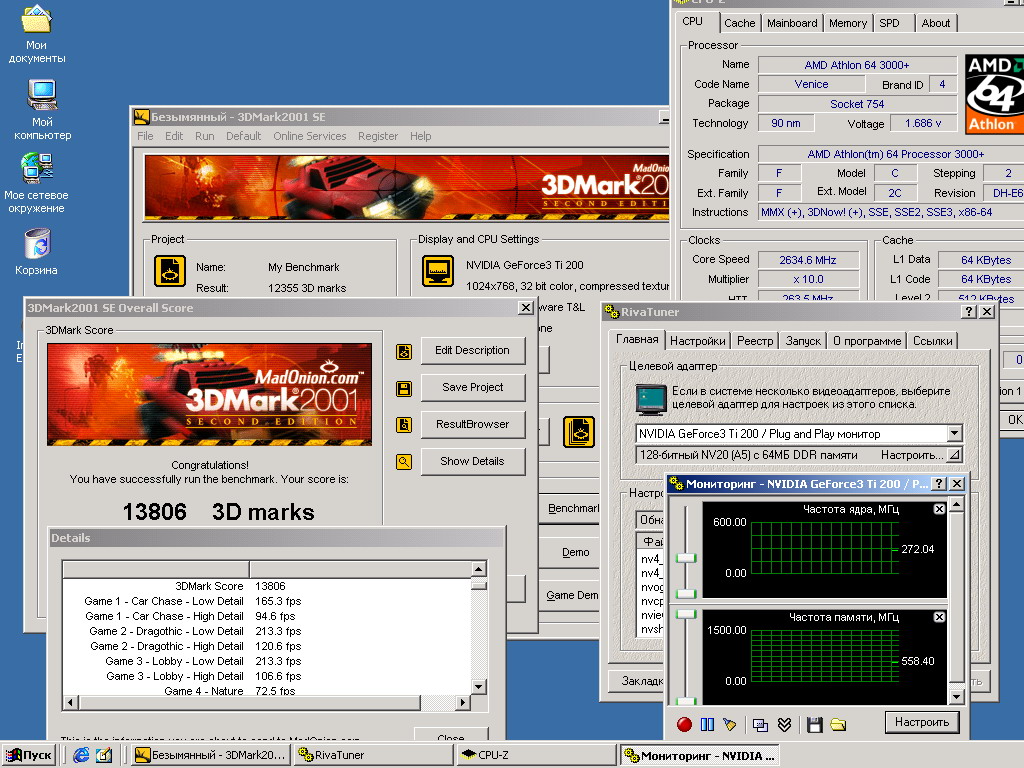The height and width of the screenshot is (768, 1024).
Task: Open Реестр tab in RivaTuner
Action: [755, 341]
